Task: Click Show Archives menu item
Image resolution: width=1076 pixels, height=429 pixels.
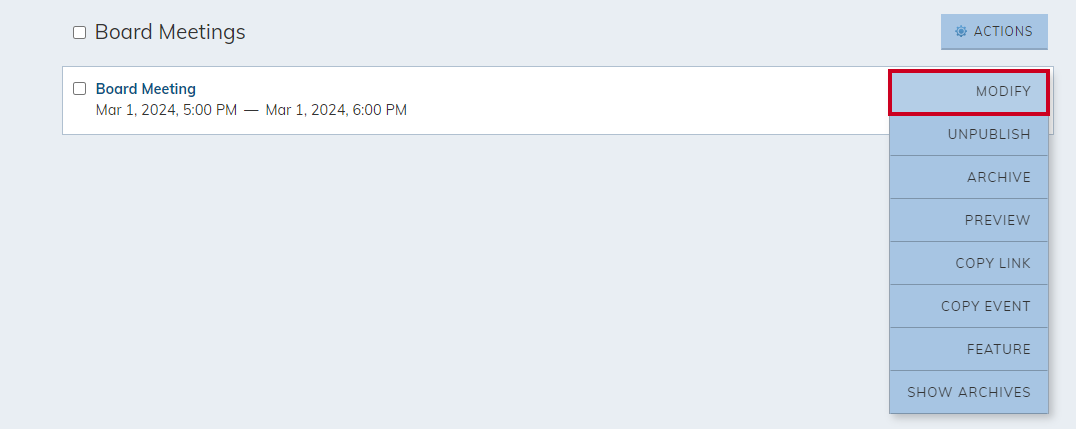Action: coord(969,392)
